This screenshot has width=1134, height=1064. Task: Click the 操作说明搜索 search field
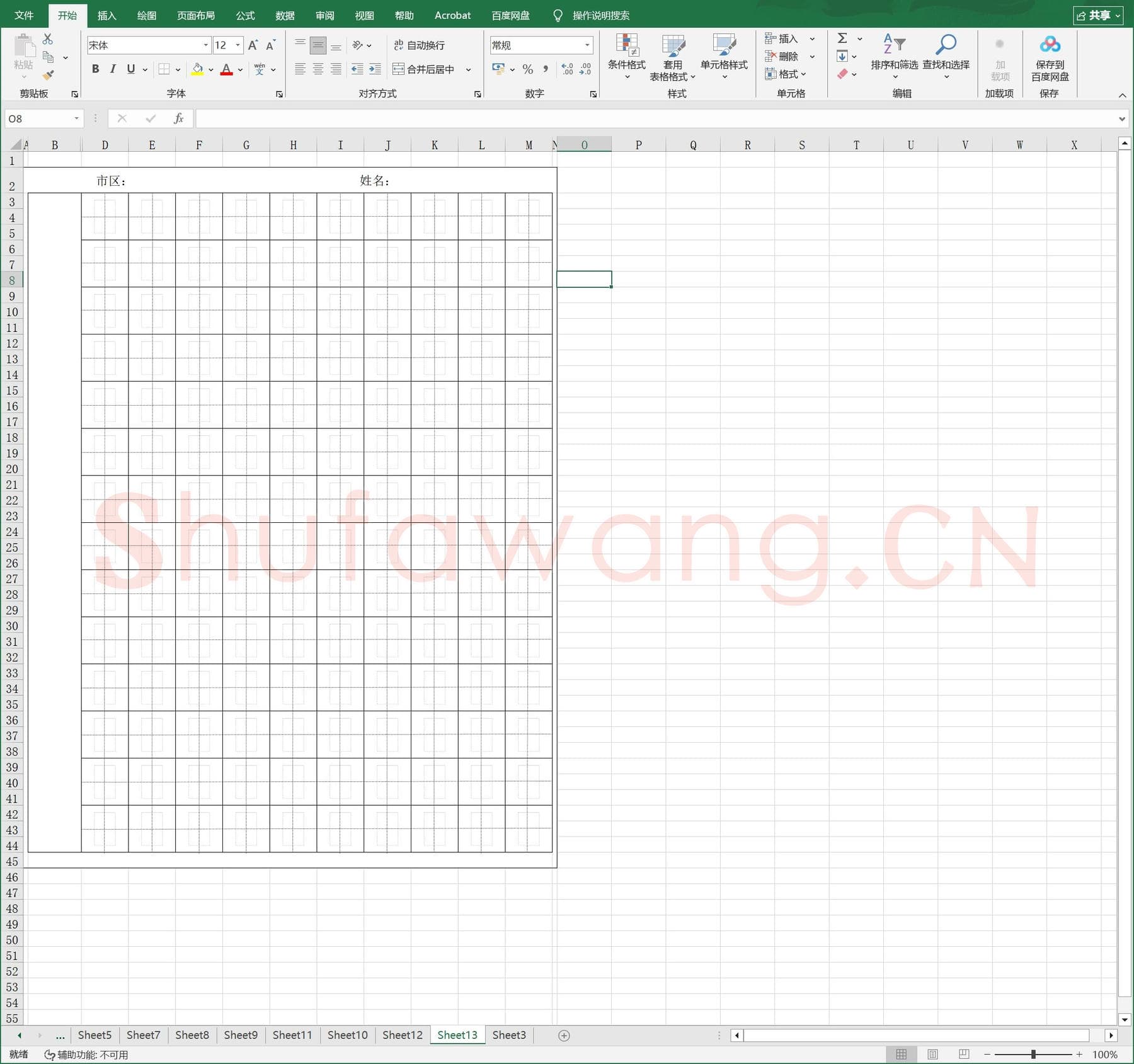pos(600,15)
